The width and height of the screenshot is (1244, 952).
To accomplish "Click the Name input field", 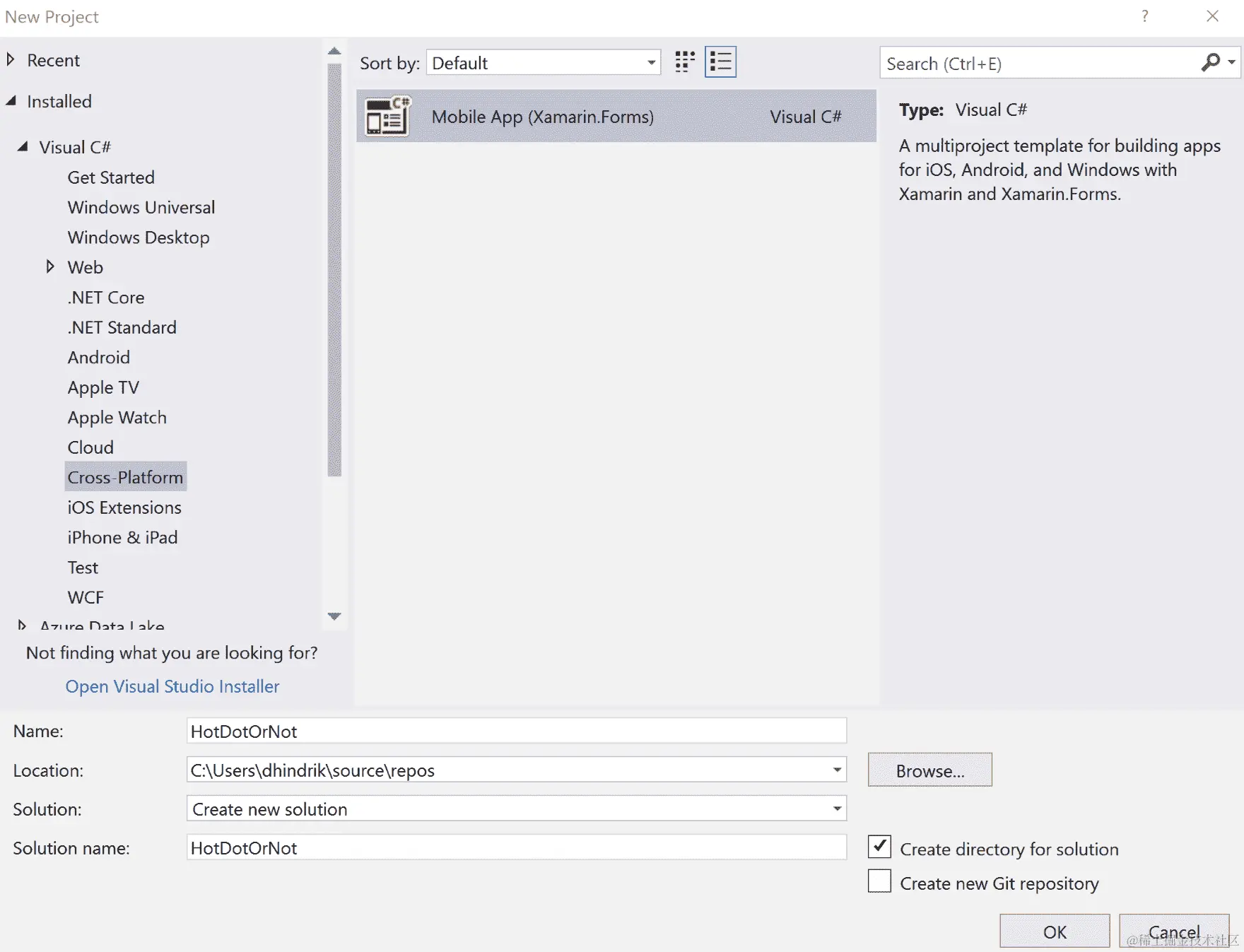I will click(x=517, y=731).
